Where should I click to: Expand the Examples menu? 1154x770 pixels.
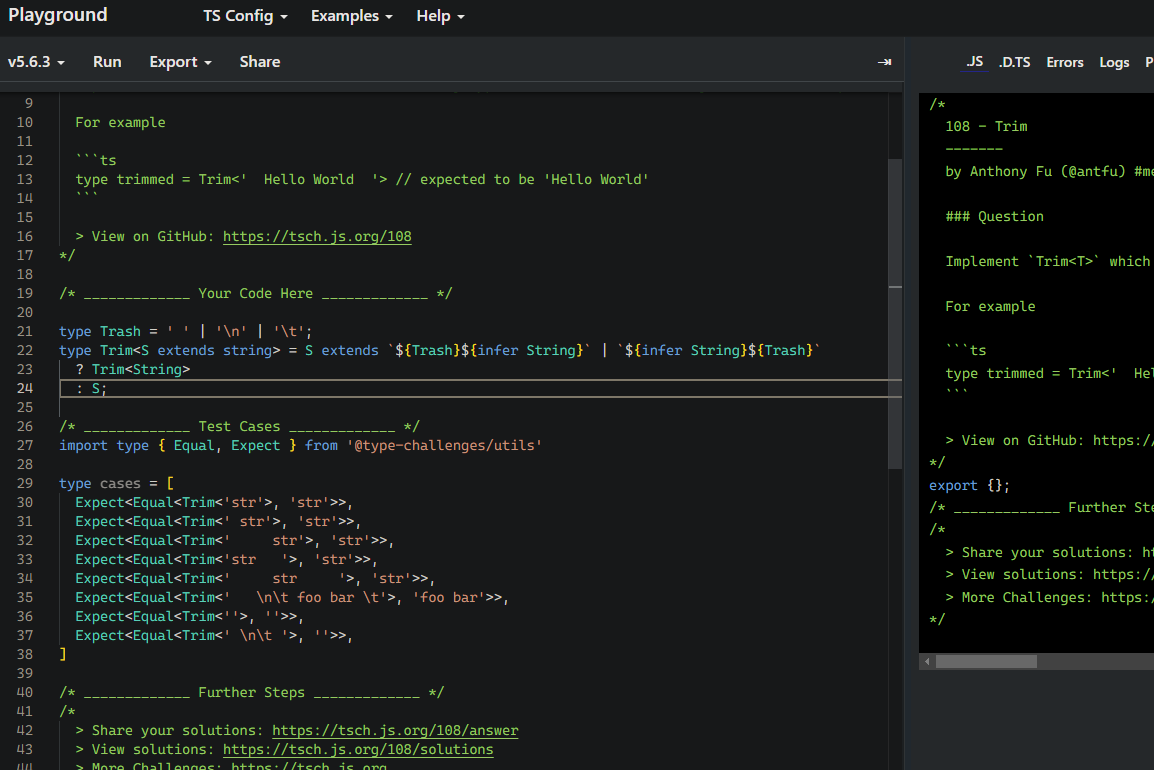point(351,16)
